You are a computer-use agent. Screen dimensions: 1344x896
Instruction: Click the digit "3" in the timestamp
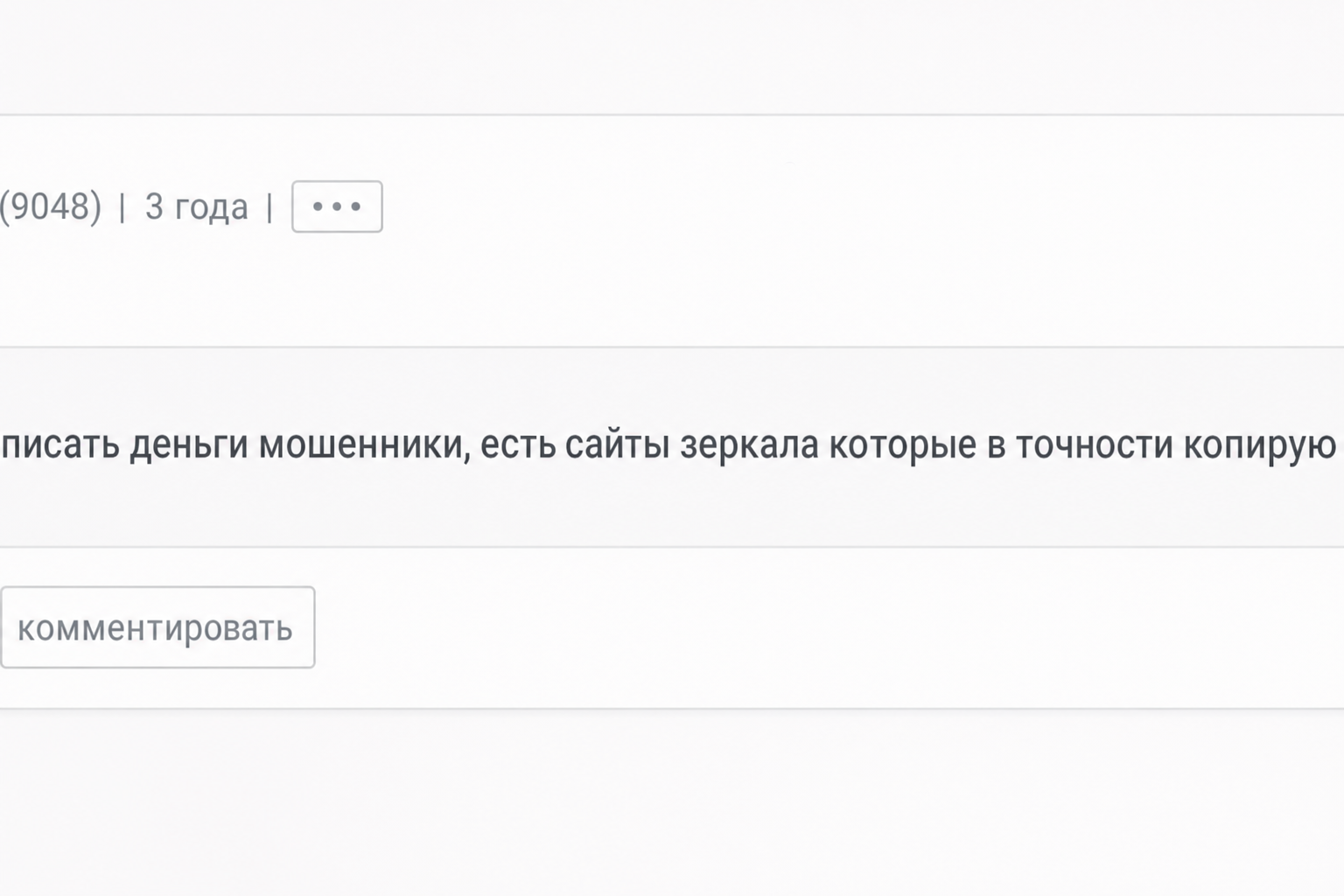pyautogui.click(x=154, y=206)
